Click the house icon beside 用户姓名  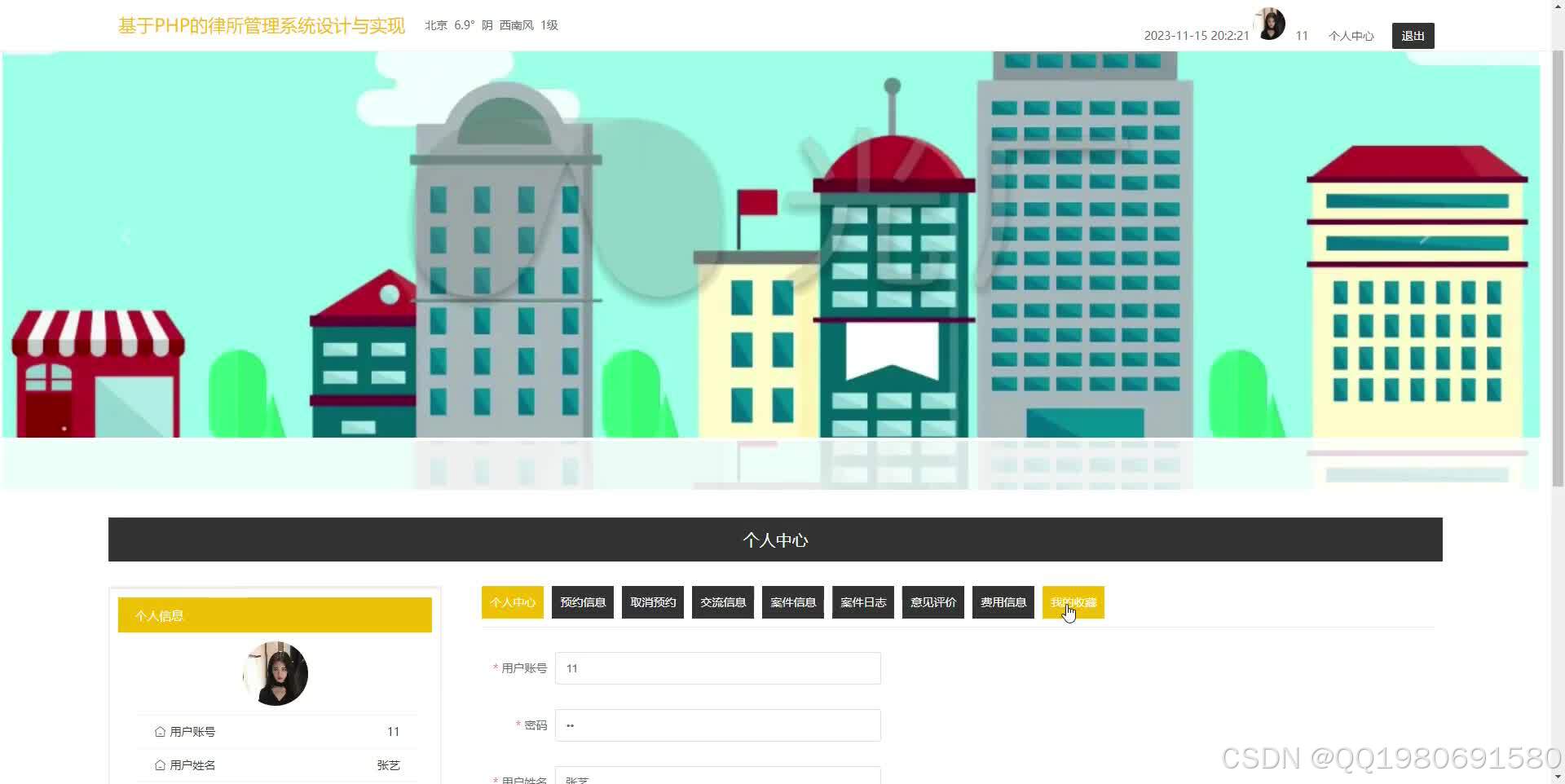coord(160,764)
